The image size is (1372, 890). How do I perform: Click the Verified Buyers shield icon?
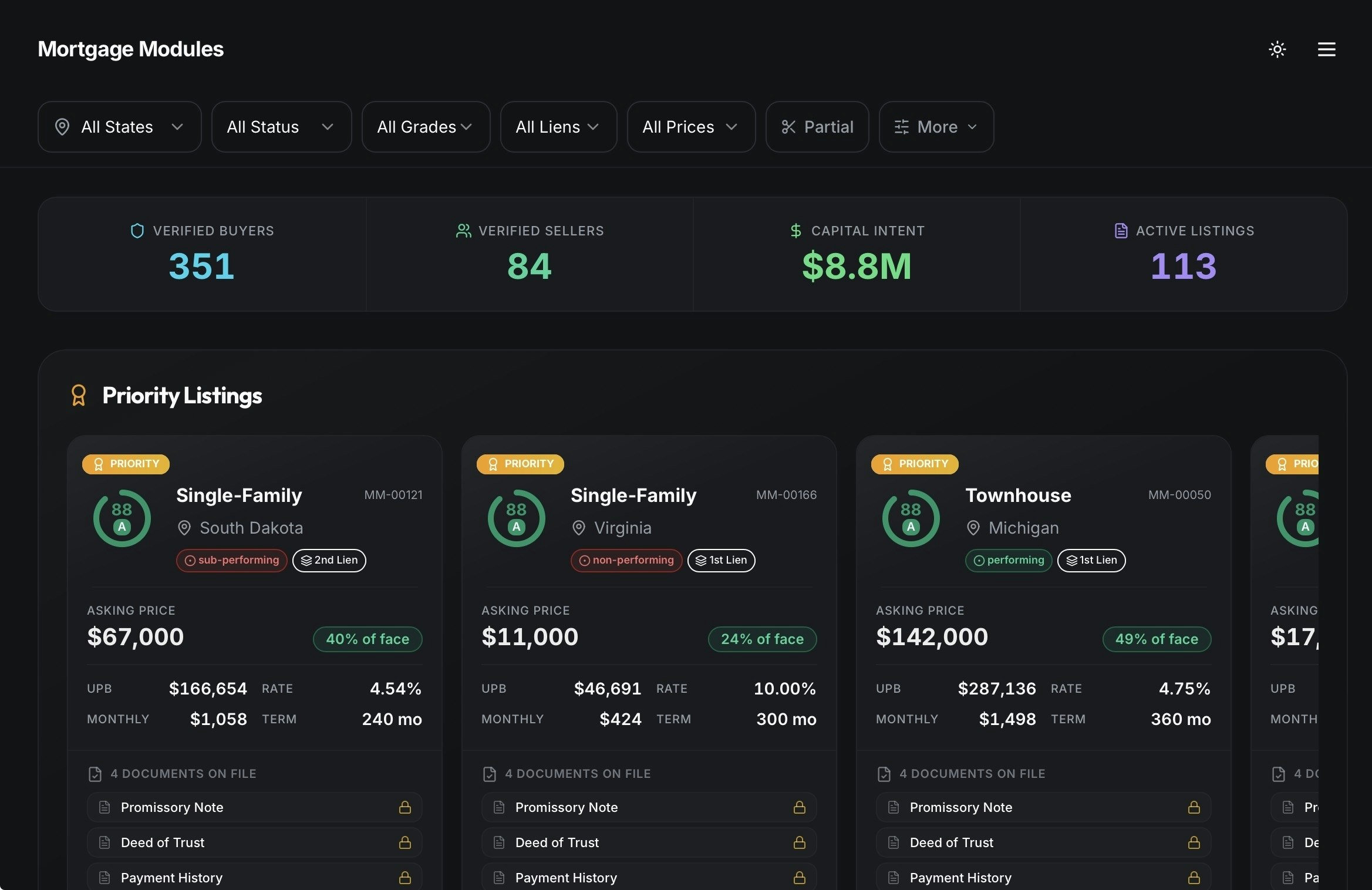click(x=137, y=231)
